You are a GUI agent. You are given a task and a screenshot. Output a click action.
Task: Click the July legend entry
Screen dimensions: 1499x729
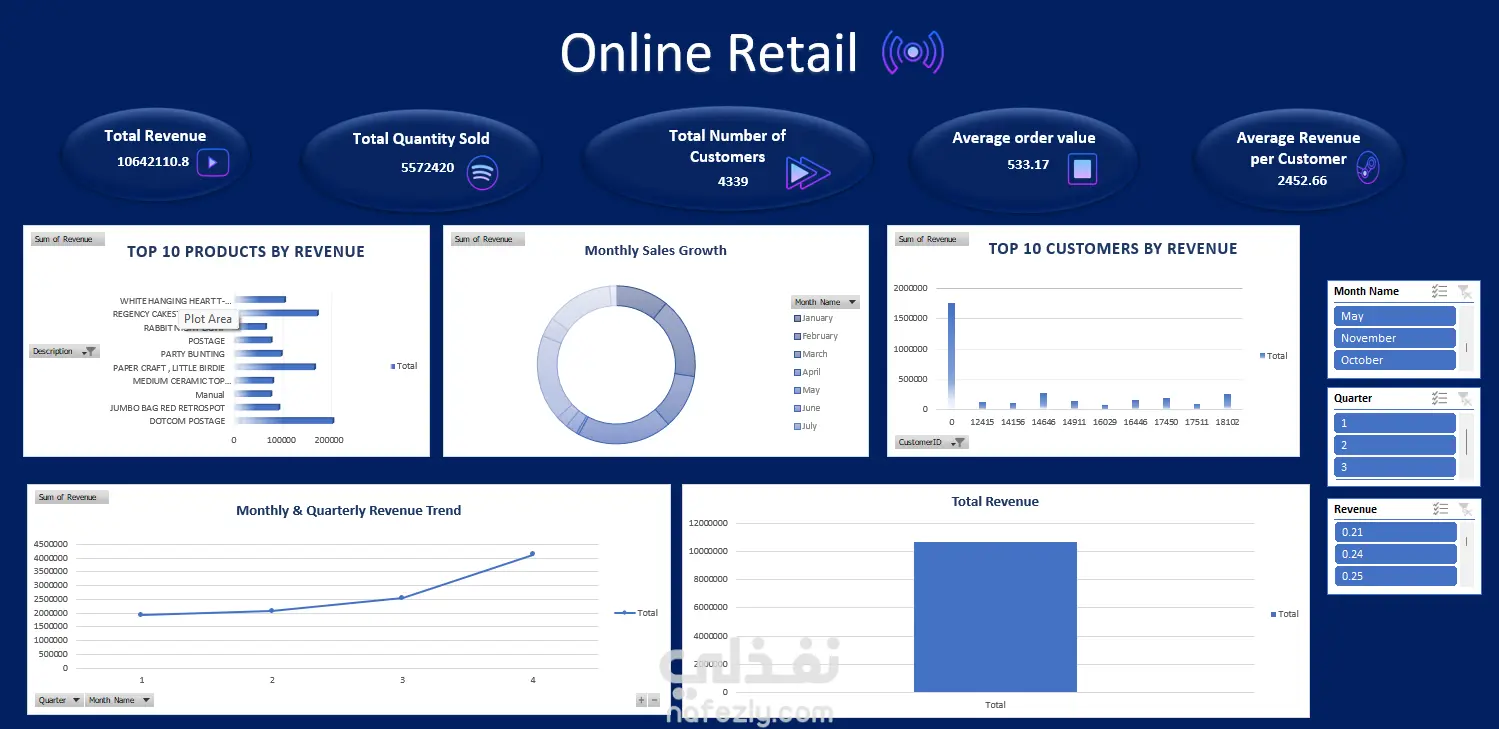(x=806, y=426)
